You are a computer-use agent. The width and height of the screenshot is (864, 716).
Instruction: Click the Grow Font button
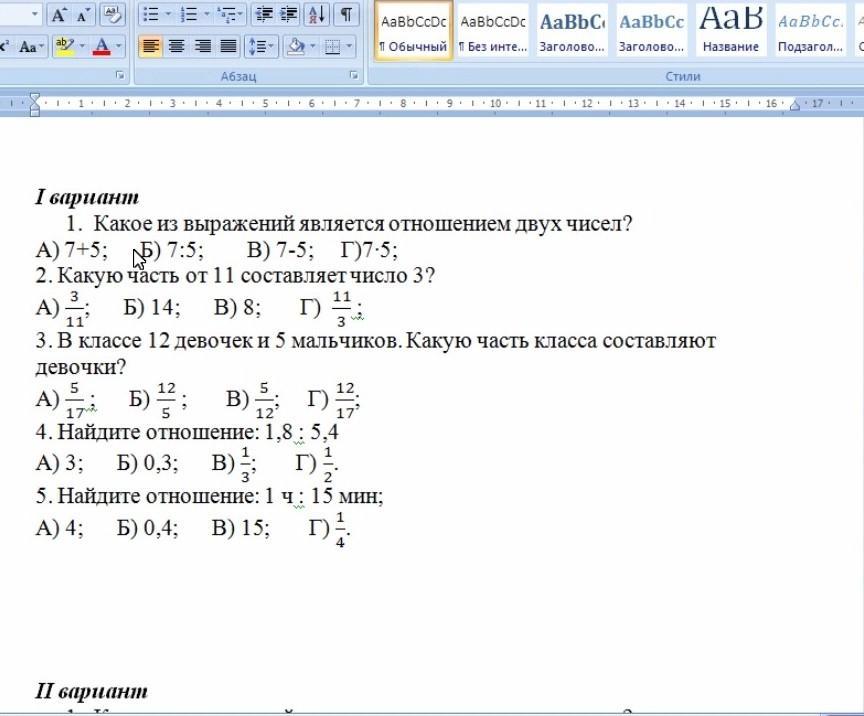(59, 15)
